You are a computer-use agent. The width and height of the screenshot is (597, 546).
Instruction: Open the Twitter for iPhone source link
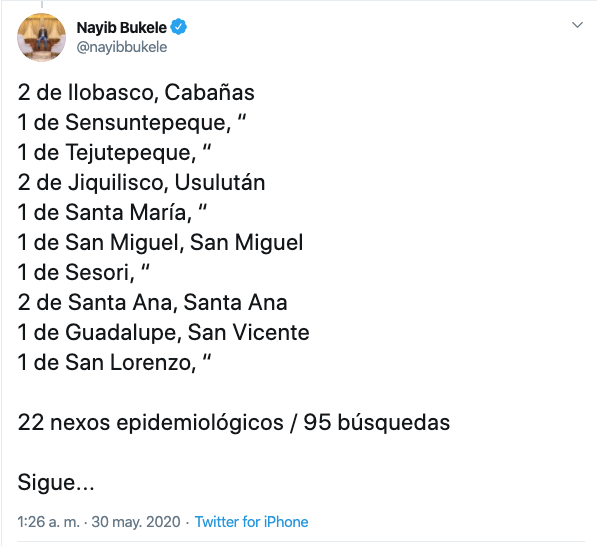pyautogui.click(x=251, y=522)
